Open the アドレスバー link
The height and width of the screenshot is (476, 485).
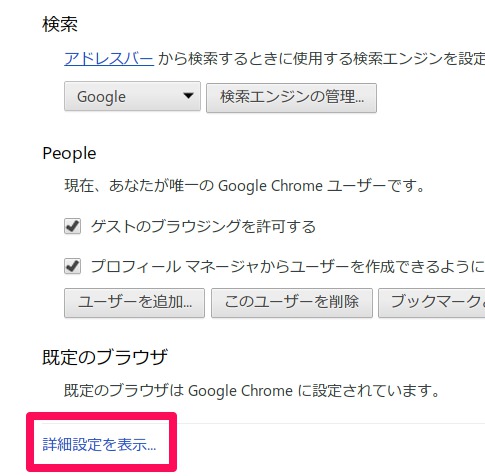click(x=109, y=59)
